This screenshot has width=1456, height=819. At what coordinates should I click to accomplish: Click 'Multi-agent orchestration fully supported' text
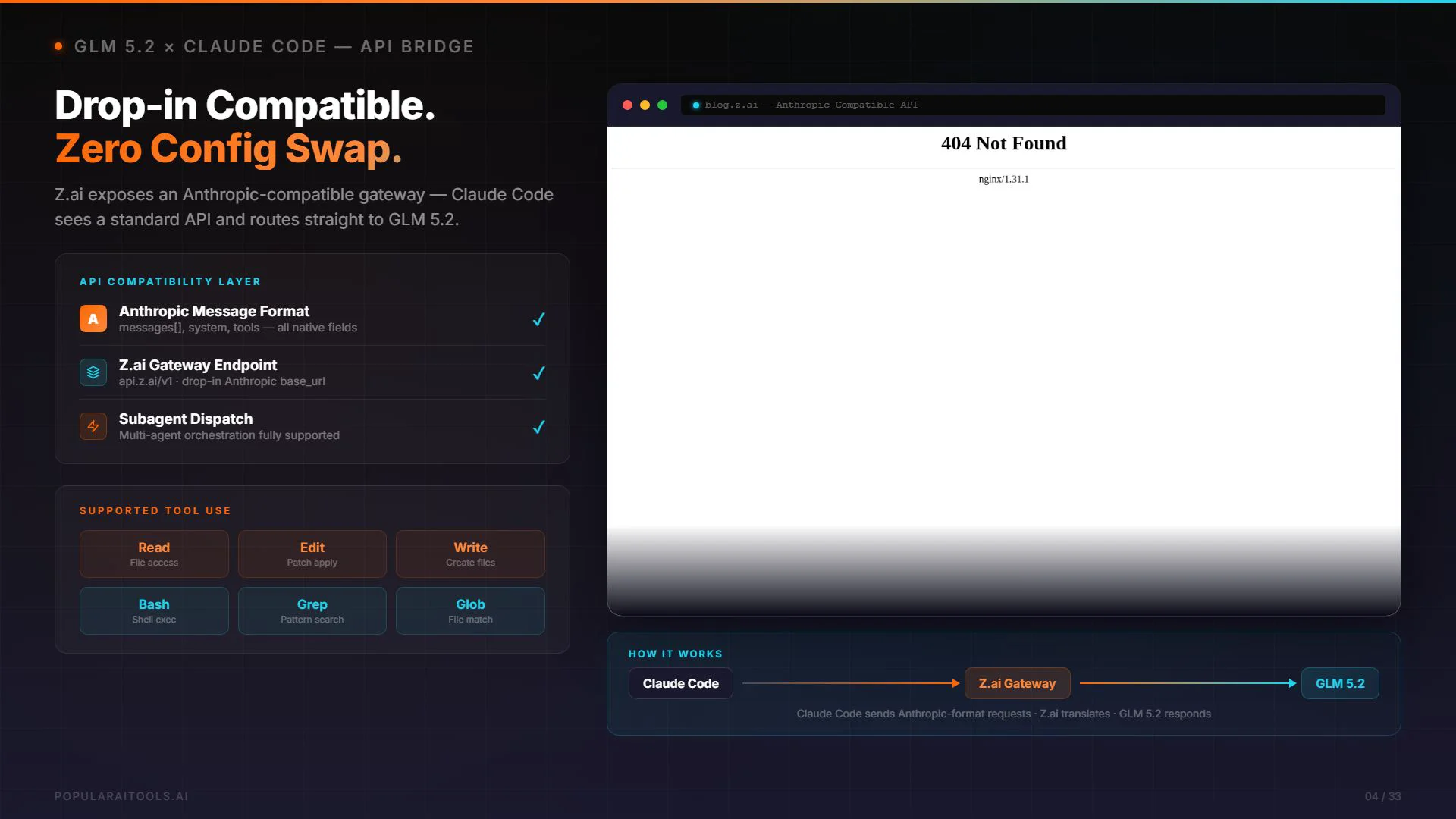coord(229,435)
